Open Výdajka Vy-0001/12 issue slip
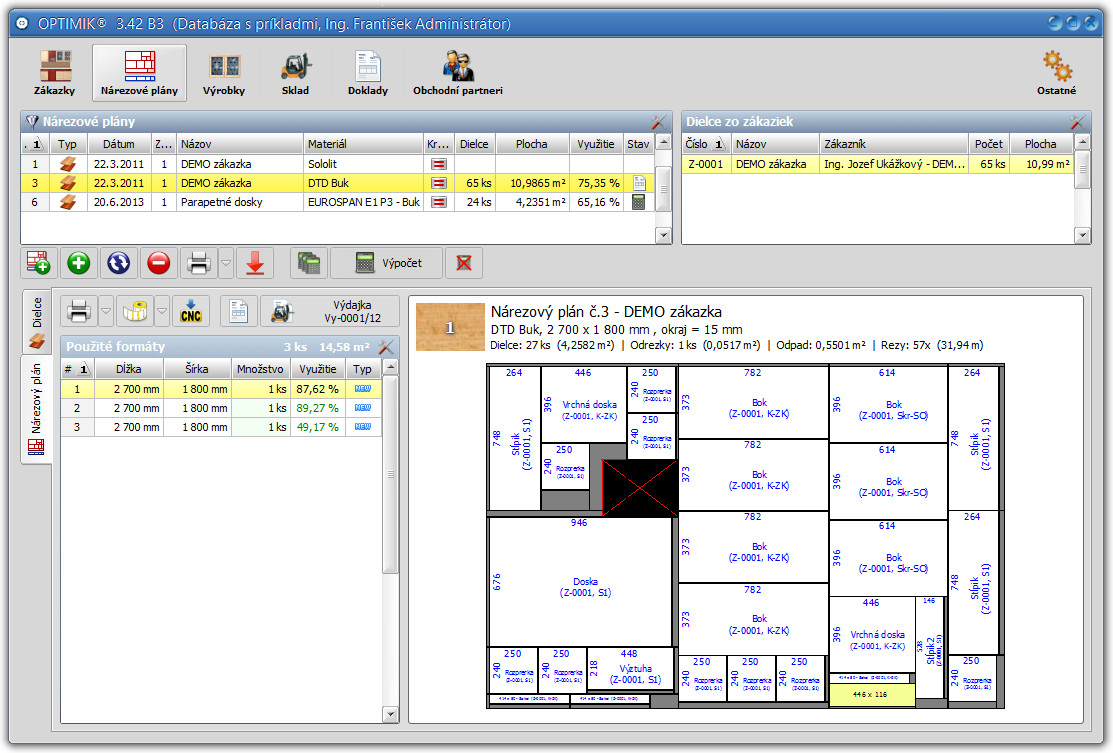 (x=330, y=312)
